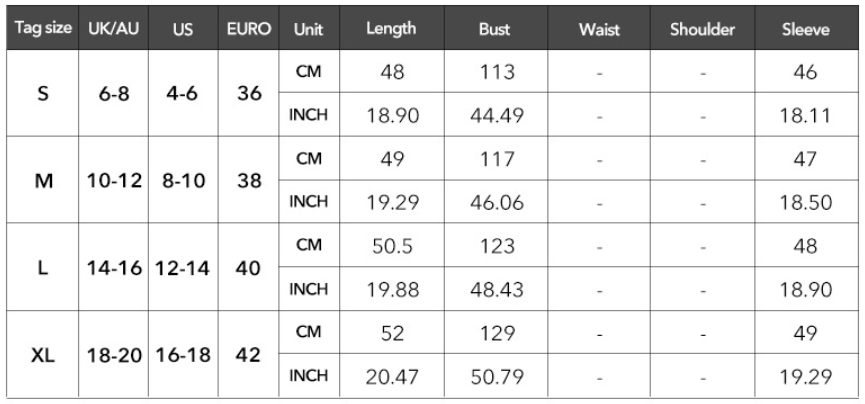Click the Length column header
Screen dimensions: 865x404
coord(392,28)
